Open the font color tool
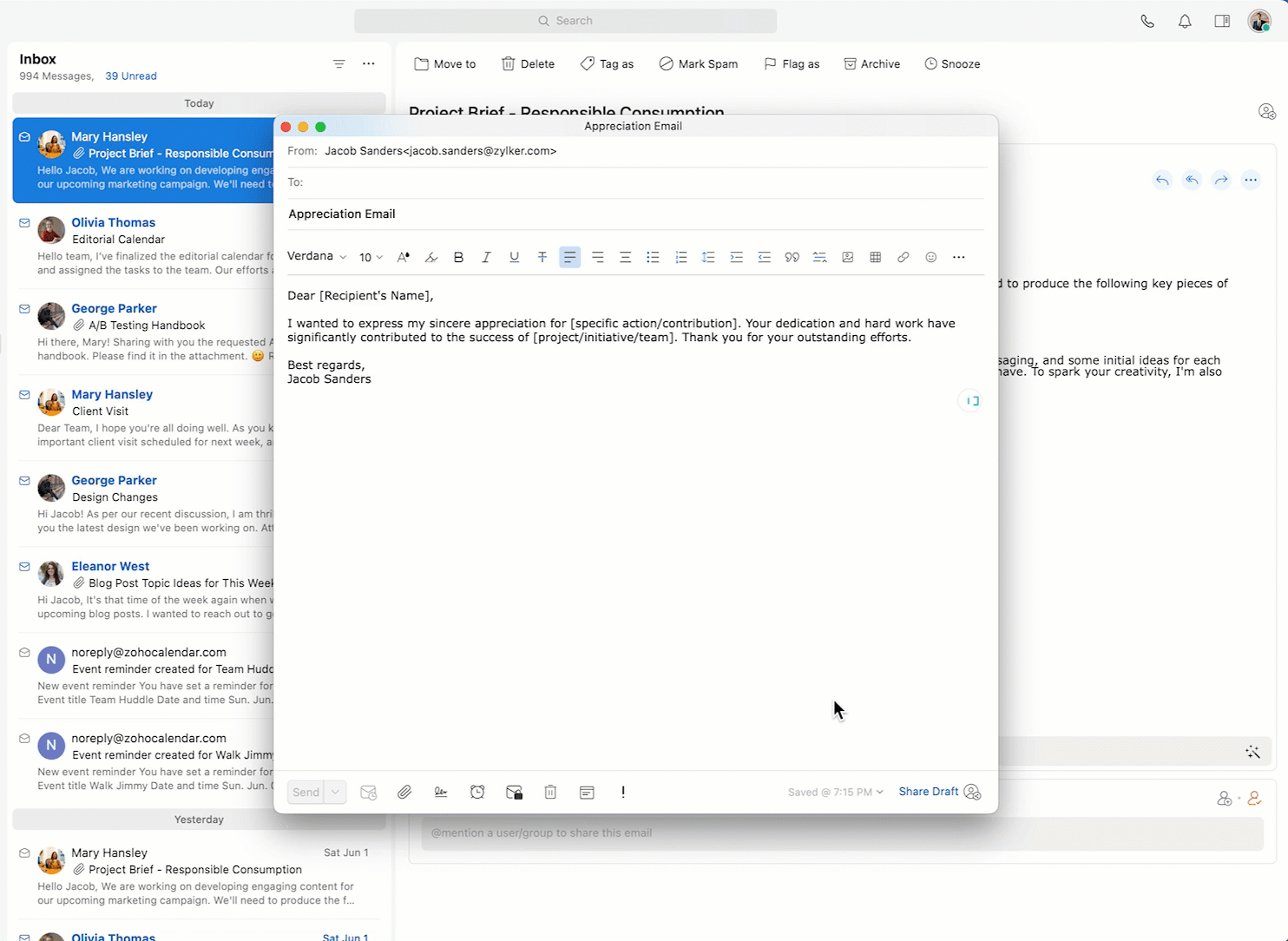1288x941 pixels. click(404, 257)
